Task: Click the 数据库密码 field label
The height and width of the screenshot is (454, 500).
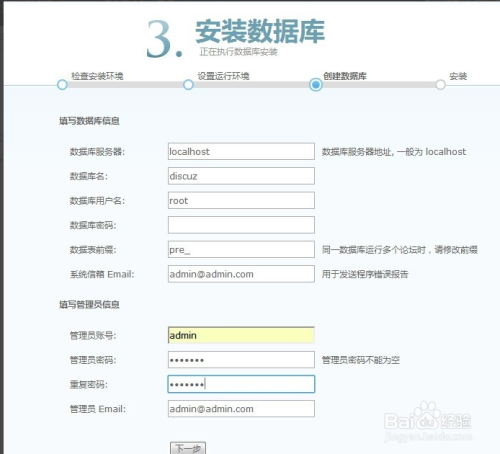Action: (93, 225)
